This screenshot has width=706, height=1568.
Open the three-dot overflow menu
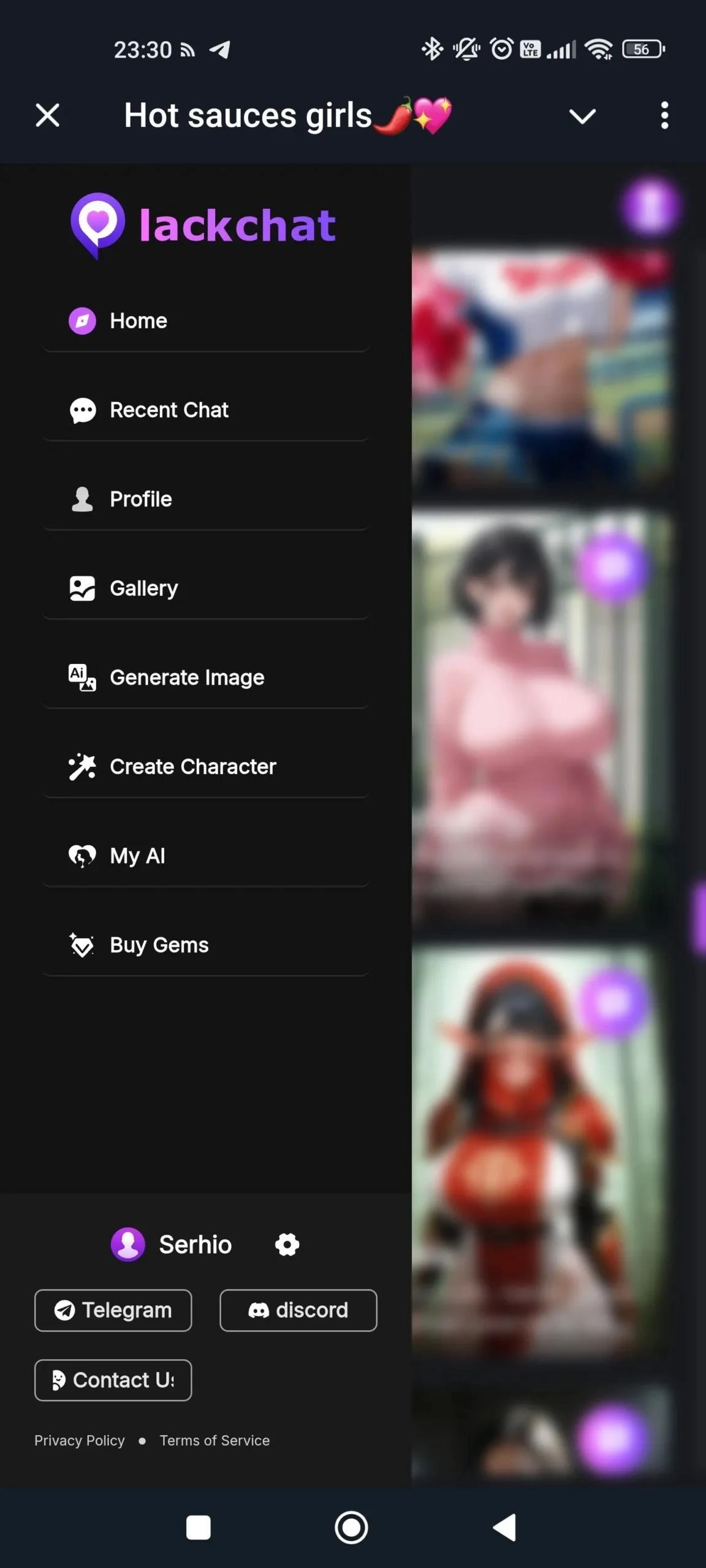[664, 116]
